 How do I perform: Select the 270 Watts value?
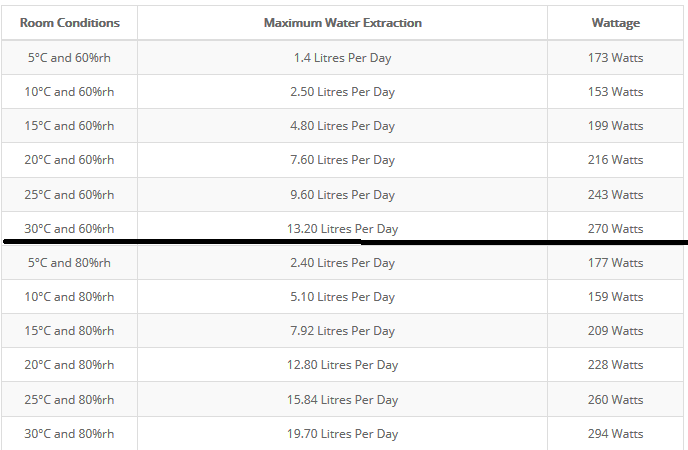pos(615,229)
